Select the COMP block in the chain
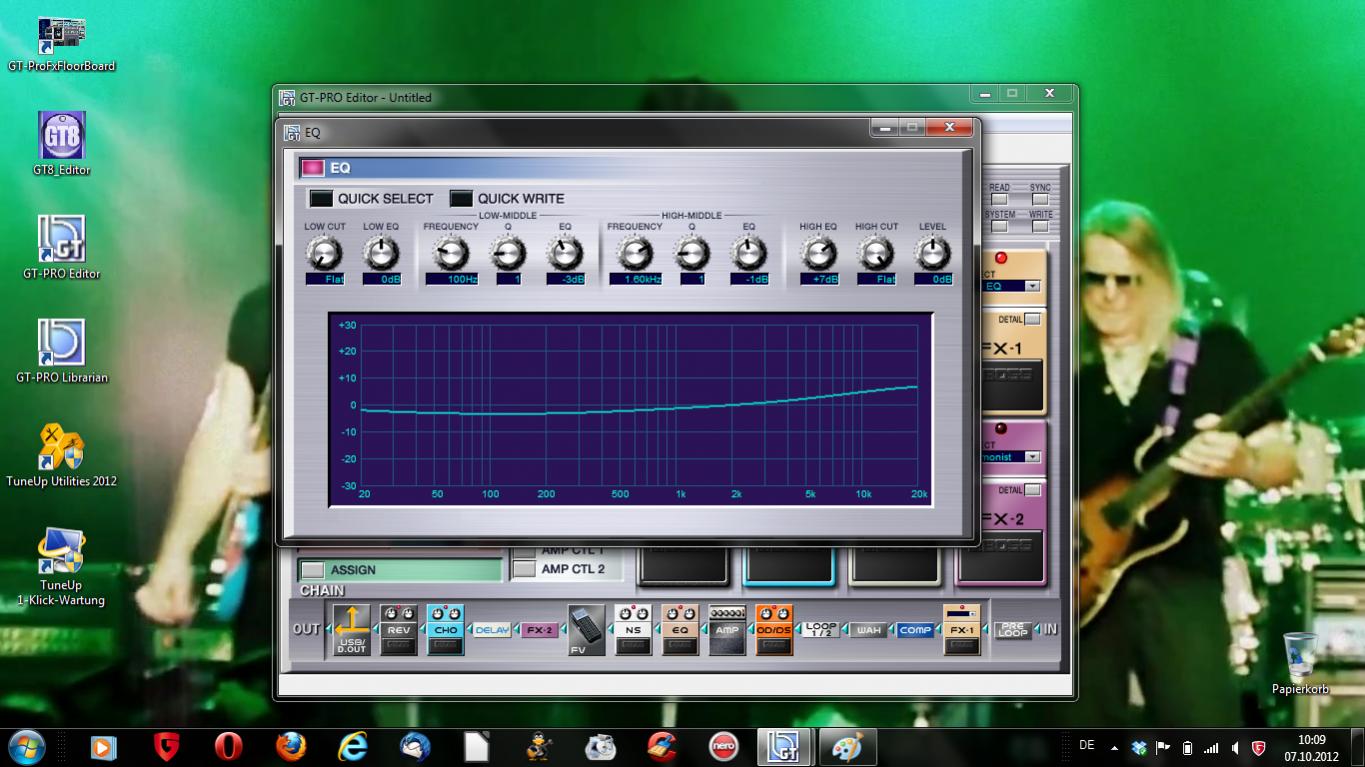This screenshot has width=1365, height=767. [914, 630]
